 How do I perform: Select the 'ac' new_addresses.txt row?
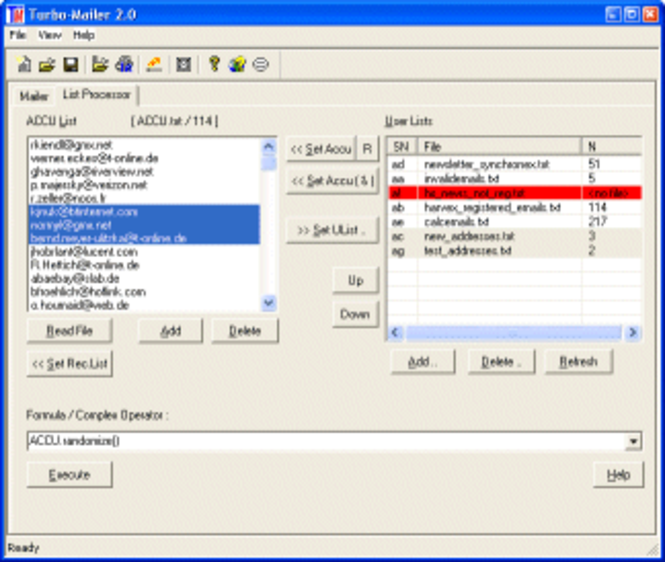[x=514, y=236]
